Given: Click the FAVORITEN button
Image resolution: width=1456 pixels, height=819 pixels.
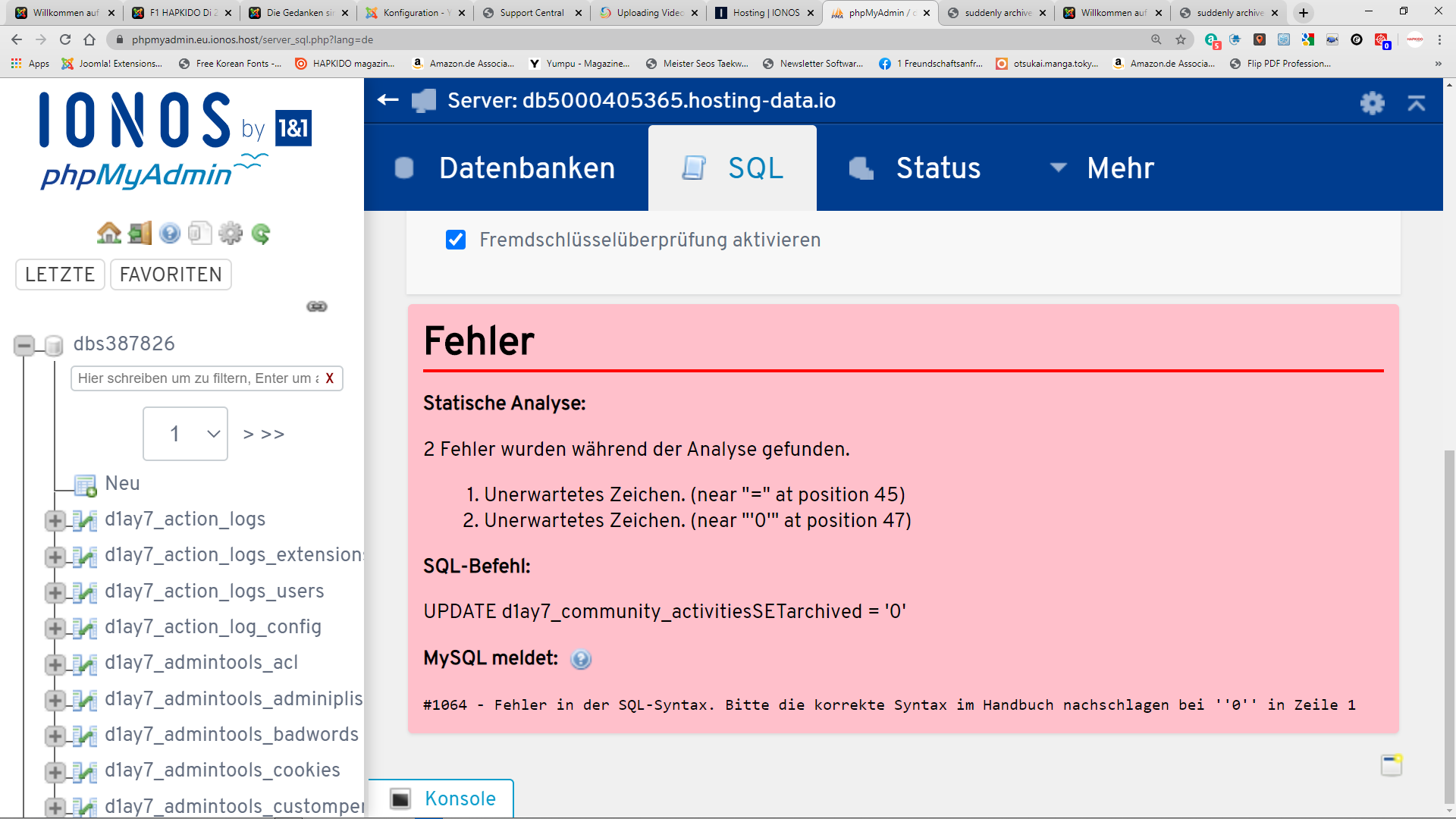Looking at the screenshot, I should tap(171, 275).
